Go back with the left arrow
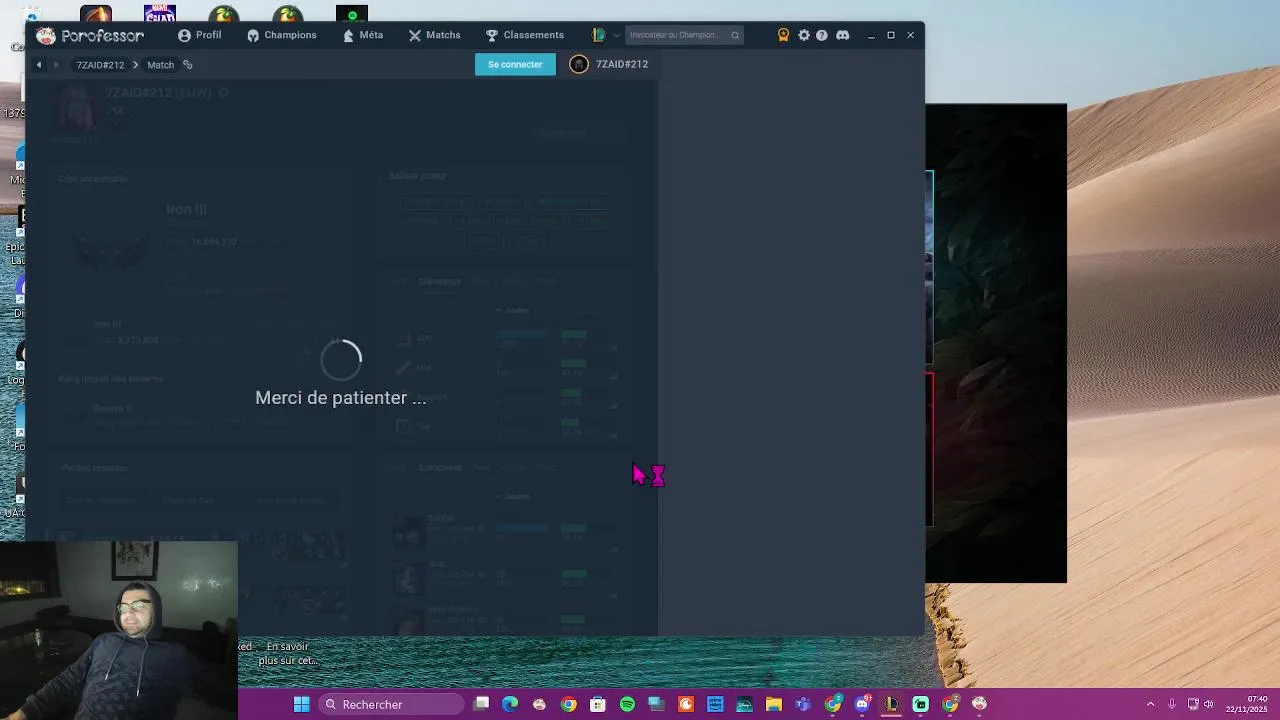Viewport: 1280px width, 720px height. pos(39,65)
